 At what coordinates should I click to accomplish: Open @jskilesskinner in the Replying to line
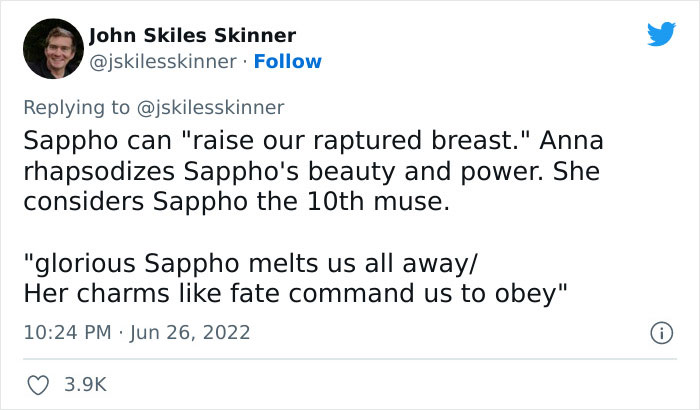pos(210,108)
